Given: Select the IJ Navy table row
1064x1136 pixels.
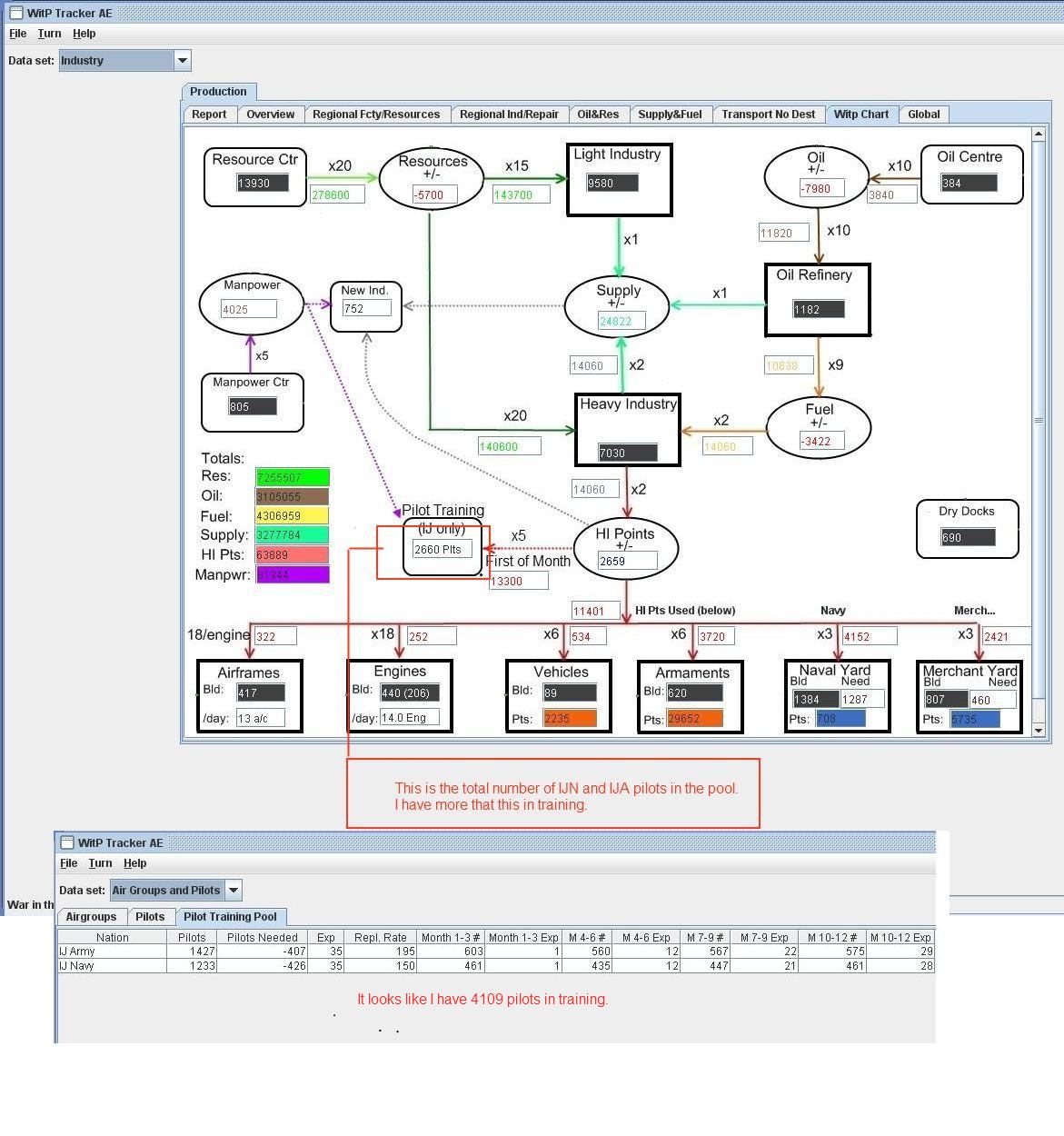Looking at the screenshot, I should pyautogui.click(x=496, y=966).
